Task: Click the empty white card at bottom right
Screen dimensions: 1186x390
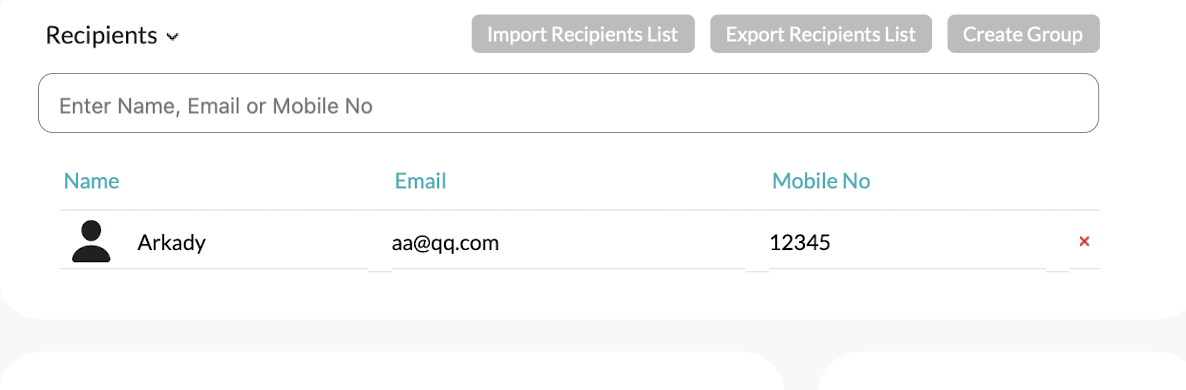Action: [1001, 372]
